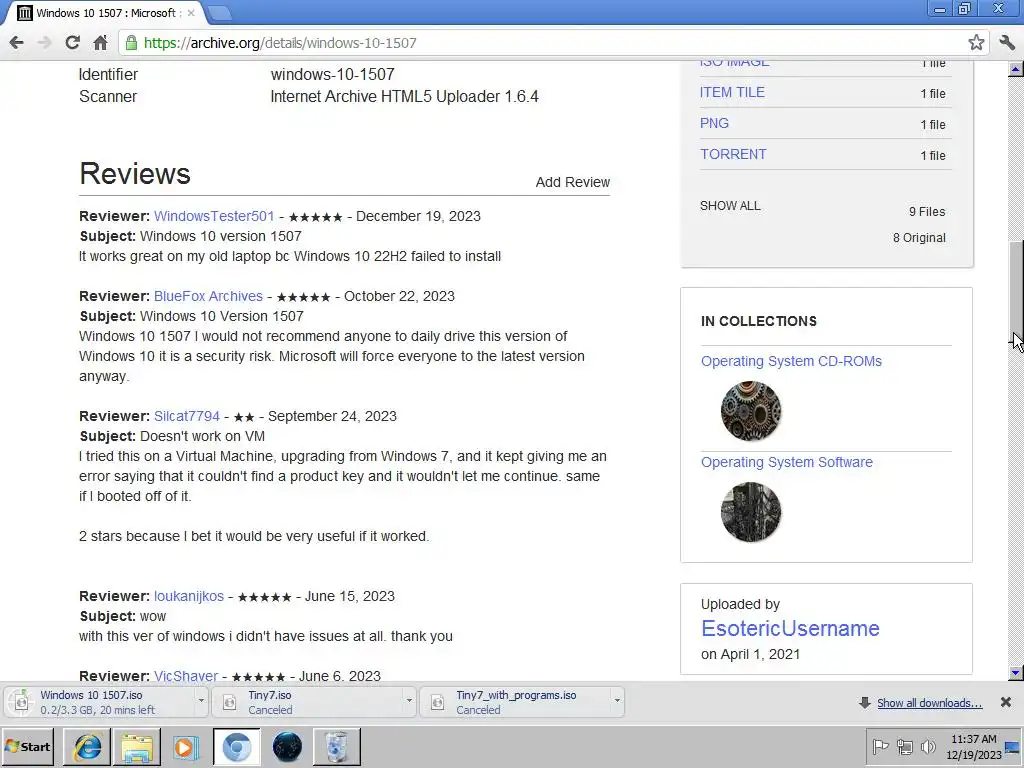1024x768 pixels.
Task: Close the downloads bar
Action: pos(1006,702)
